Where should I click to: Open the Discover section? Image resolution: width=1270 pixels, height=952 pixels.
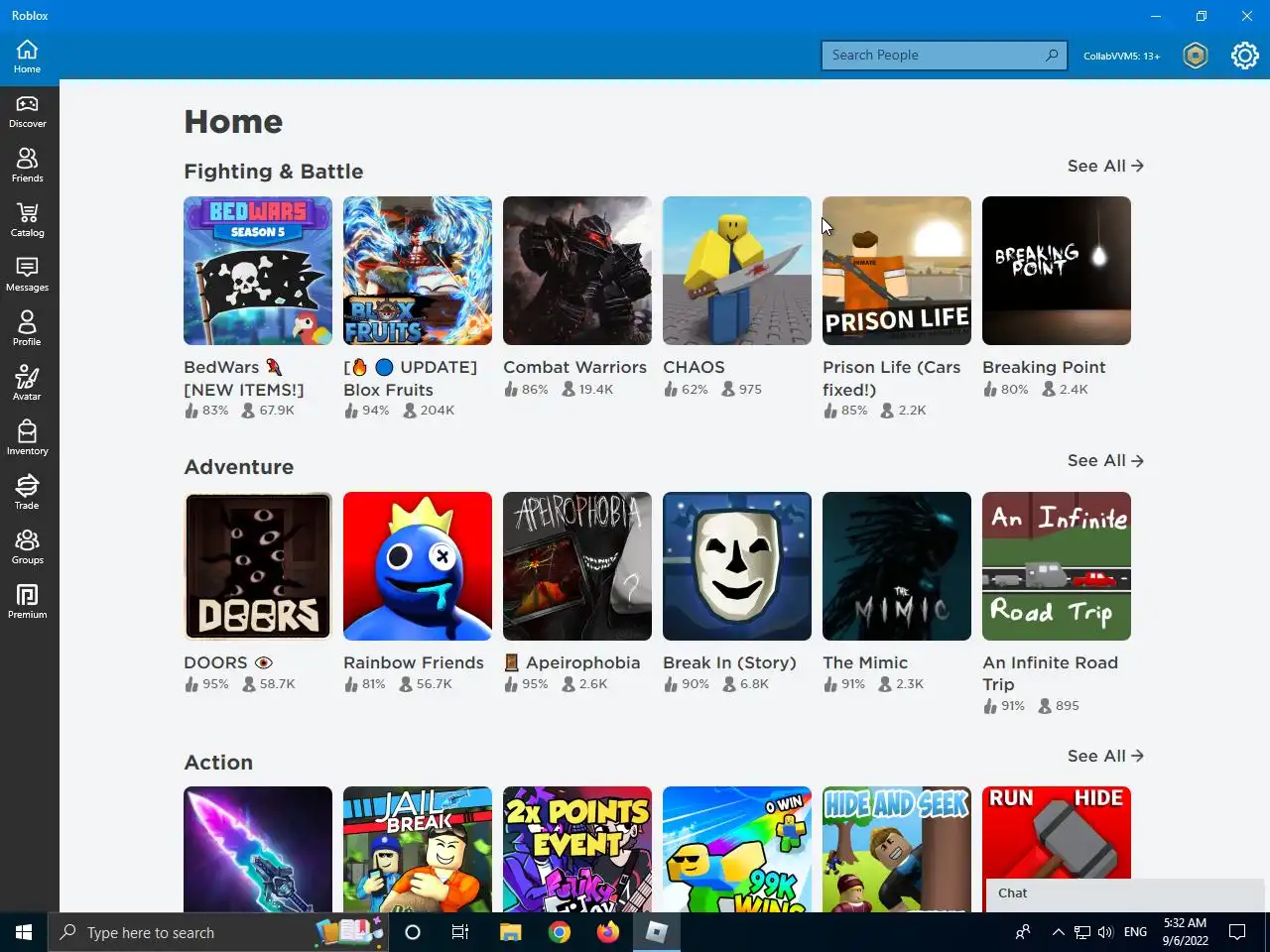click(28, 111)
